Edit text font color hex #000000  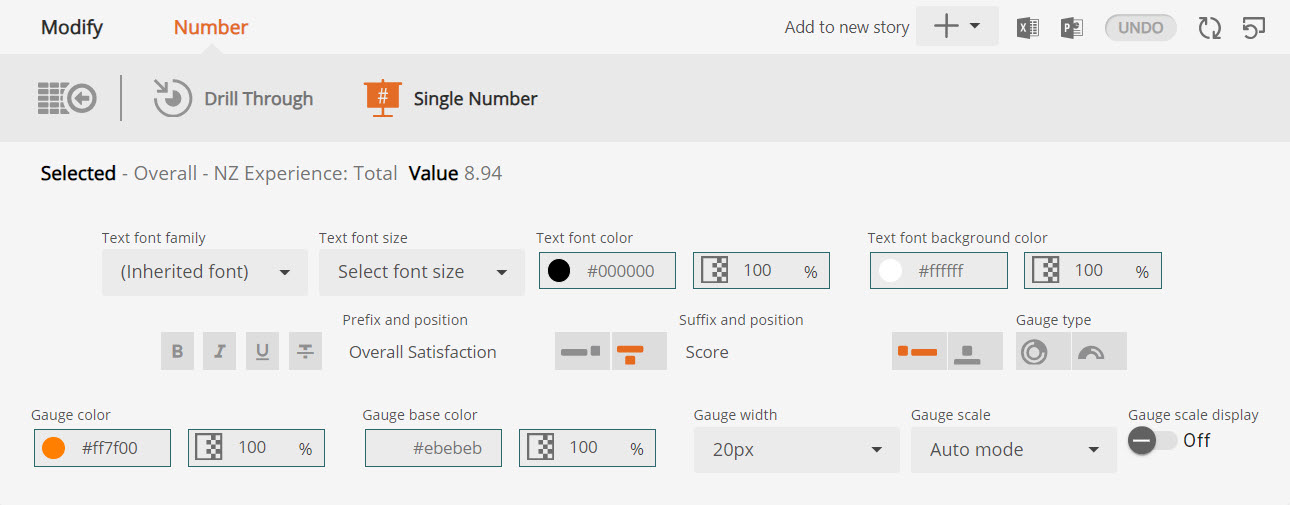click(620, 271)
